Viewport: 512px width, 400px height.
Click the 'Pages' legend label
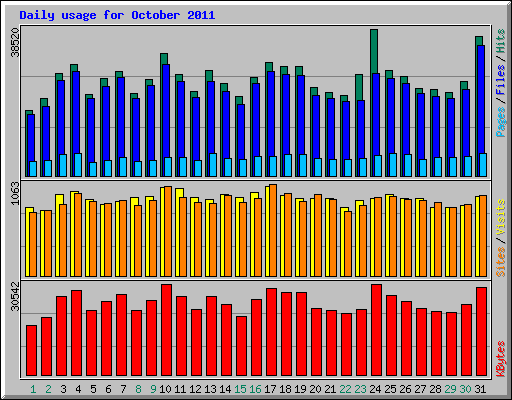501,122
